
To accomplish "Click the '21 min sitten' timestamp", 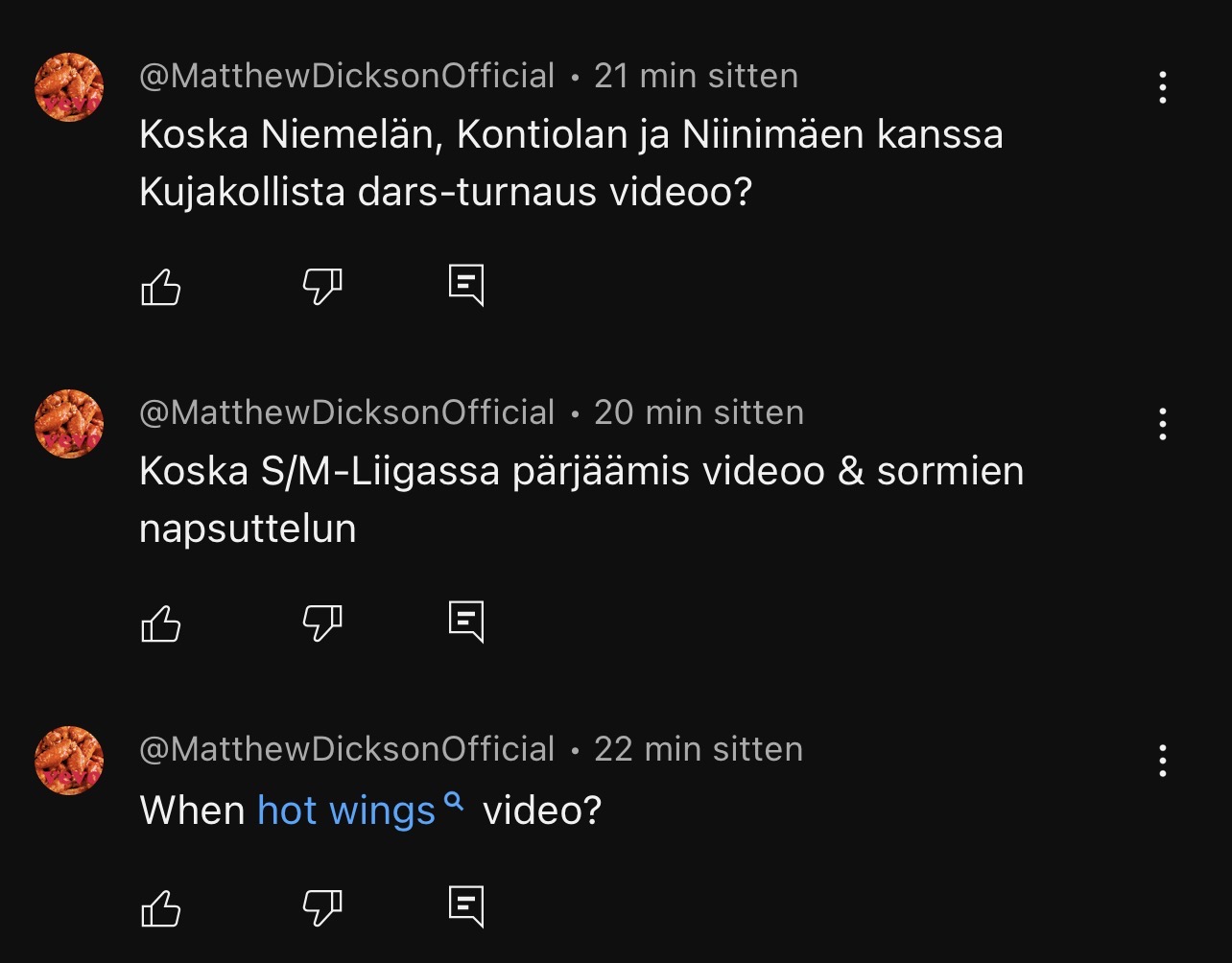I will pos(696,76).
